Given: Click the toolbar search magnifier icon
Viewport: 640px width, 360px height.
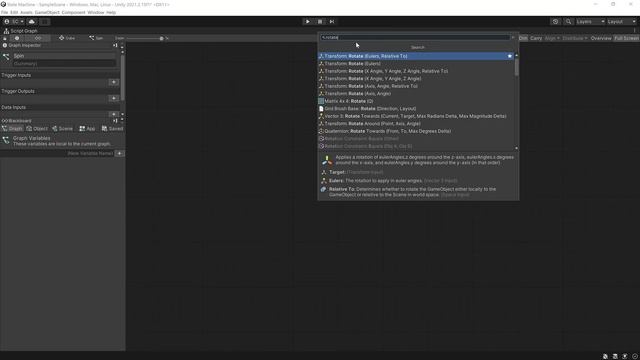Looking at the screenshot, I should pos(568,22).
